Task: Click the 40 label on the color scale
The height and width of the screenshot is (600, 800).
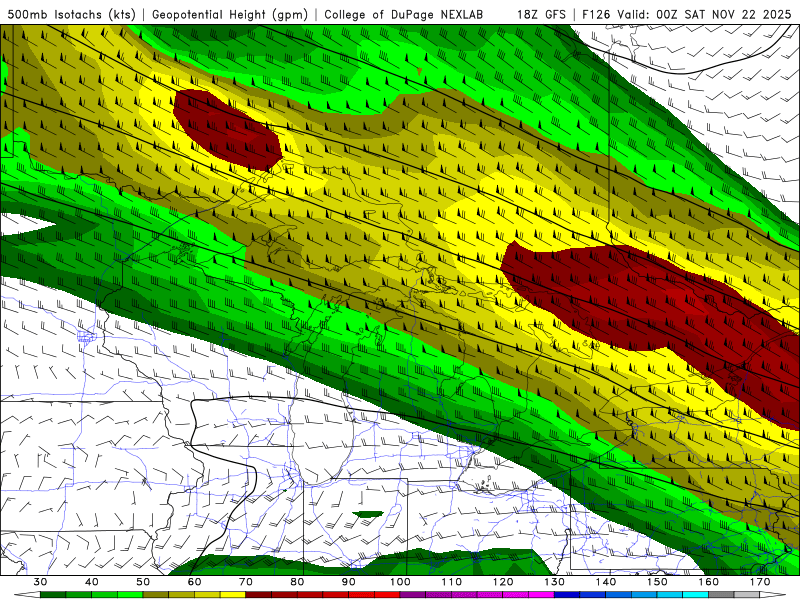Action: pos(92,582)
